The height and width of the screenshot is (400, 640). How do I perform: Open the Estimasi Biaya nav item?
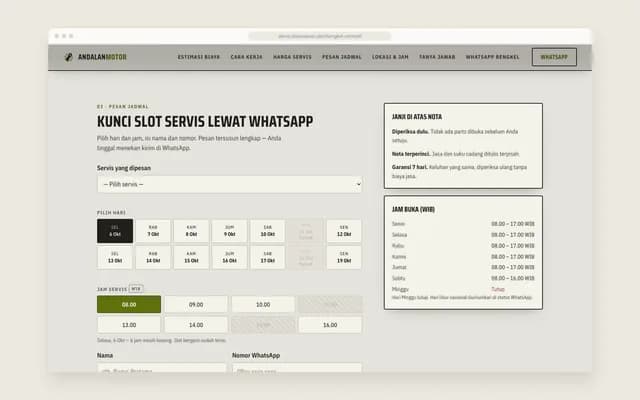pos(199,57)
